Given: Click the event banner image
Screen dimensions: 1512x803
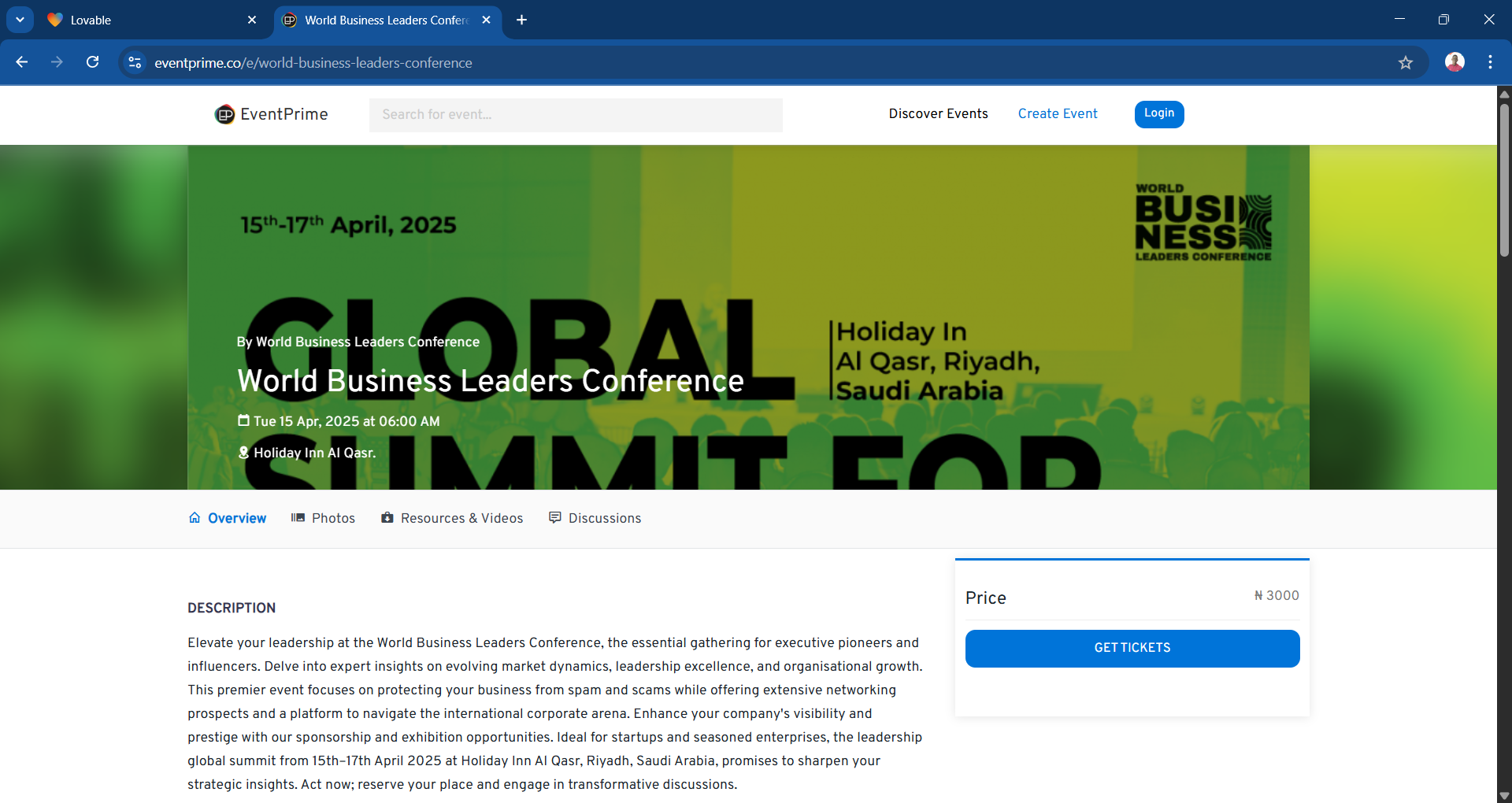Looking at the screenshot, I should coord(748,317).
